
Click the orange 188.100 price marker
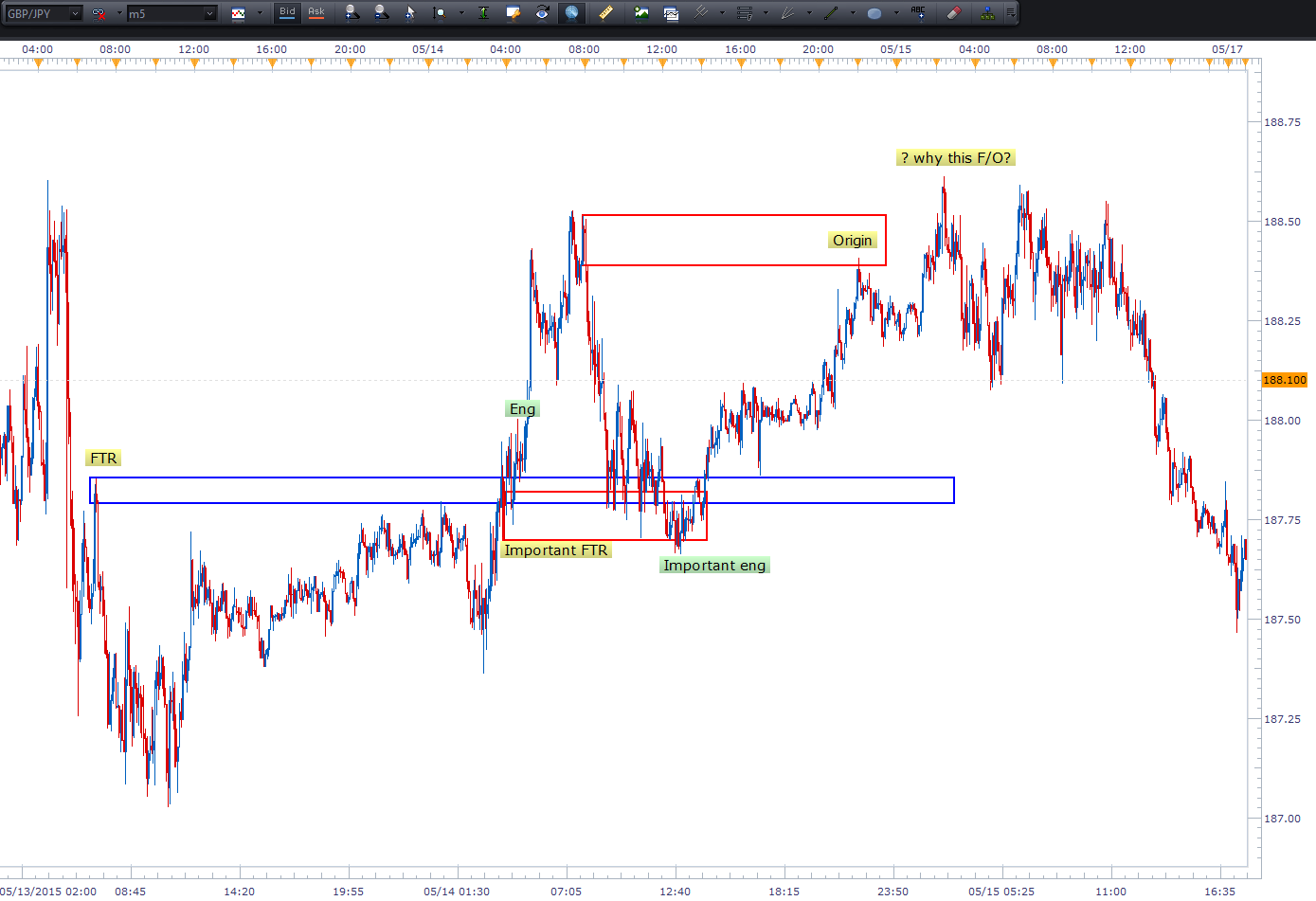tap(1284, 380)
